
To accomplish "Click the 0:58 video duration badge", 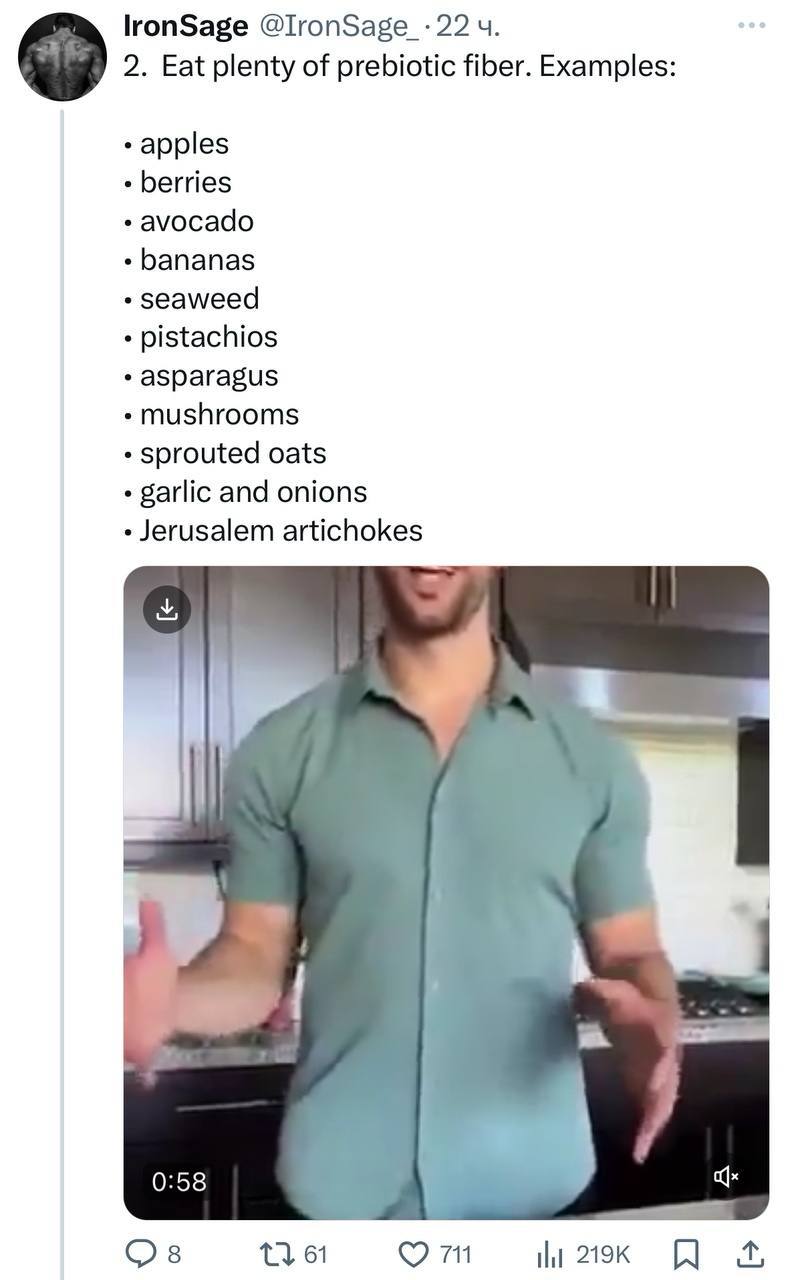I will [x=179, y=1181].
